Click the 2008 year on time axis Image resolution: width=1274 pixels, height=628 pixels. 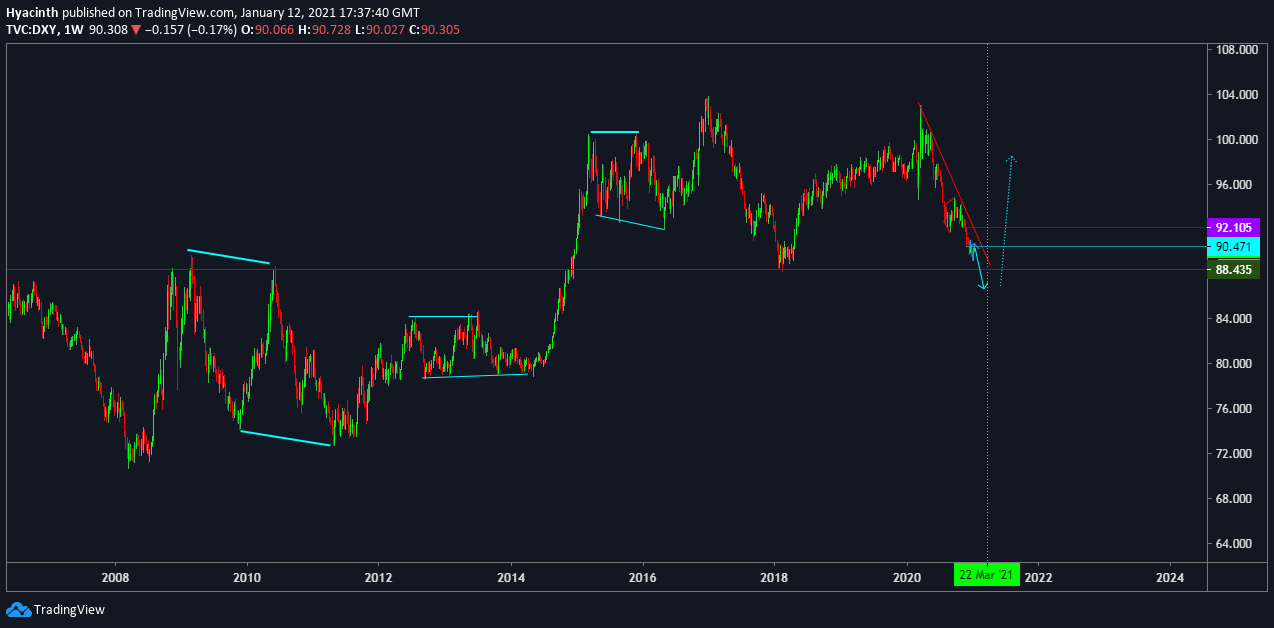click(116, 577)
